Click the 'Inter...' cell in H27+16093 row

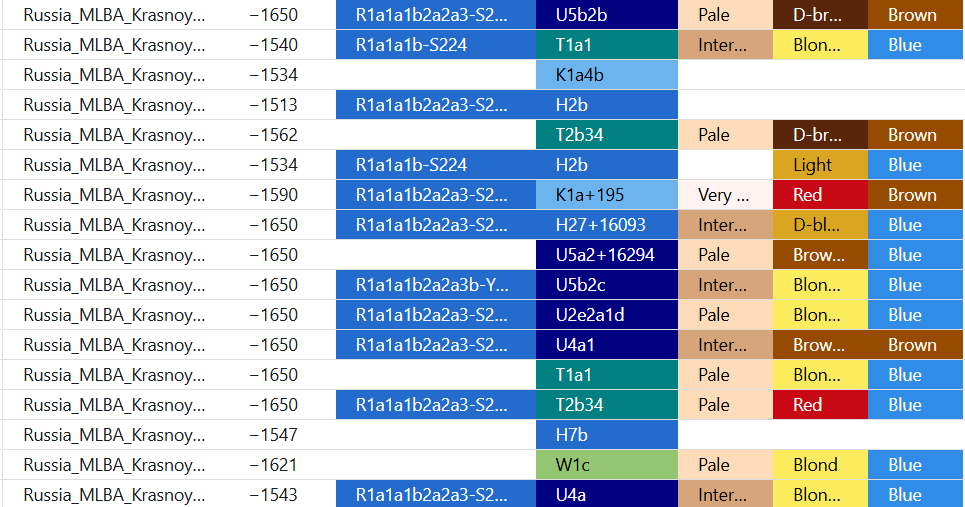pyautogui.click(x=725, y=225)
